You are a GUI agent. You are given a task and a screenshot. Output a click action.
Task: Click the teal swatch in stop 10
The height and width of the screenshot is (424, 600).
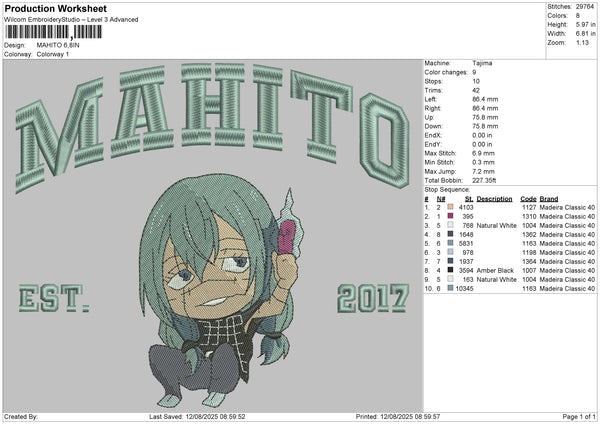453,288
